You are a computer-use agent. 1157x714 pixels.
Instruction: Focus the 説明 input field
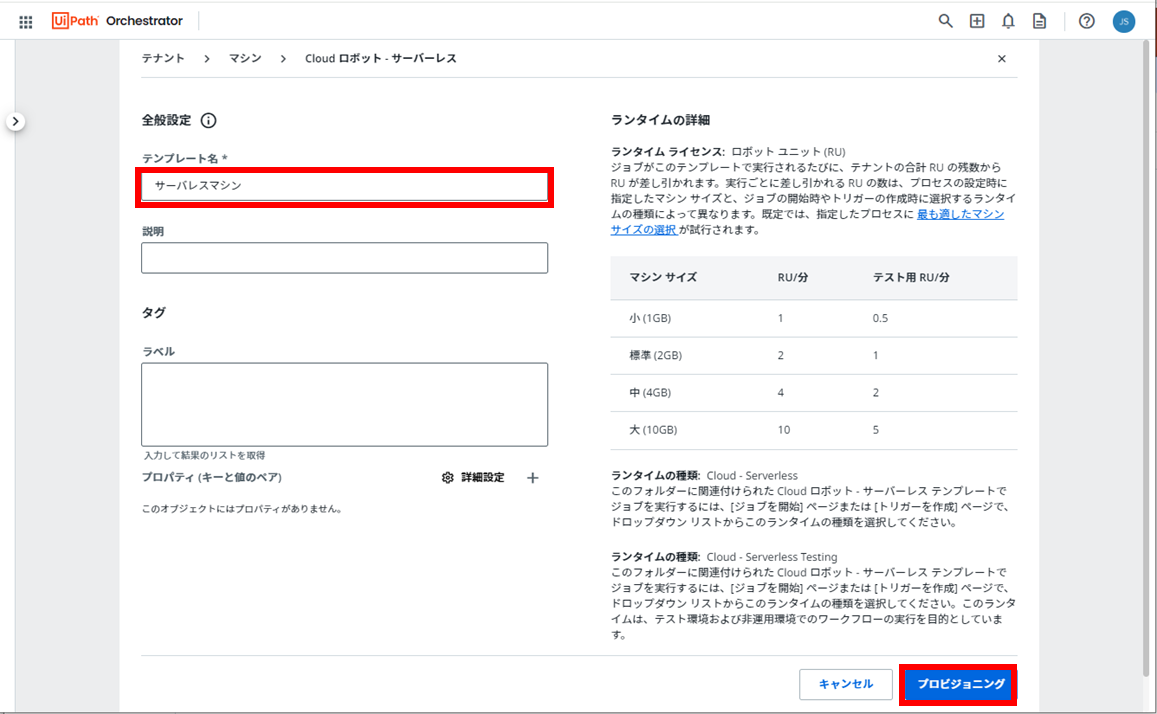tap(345, 258)
